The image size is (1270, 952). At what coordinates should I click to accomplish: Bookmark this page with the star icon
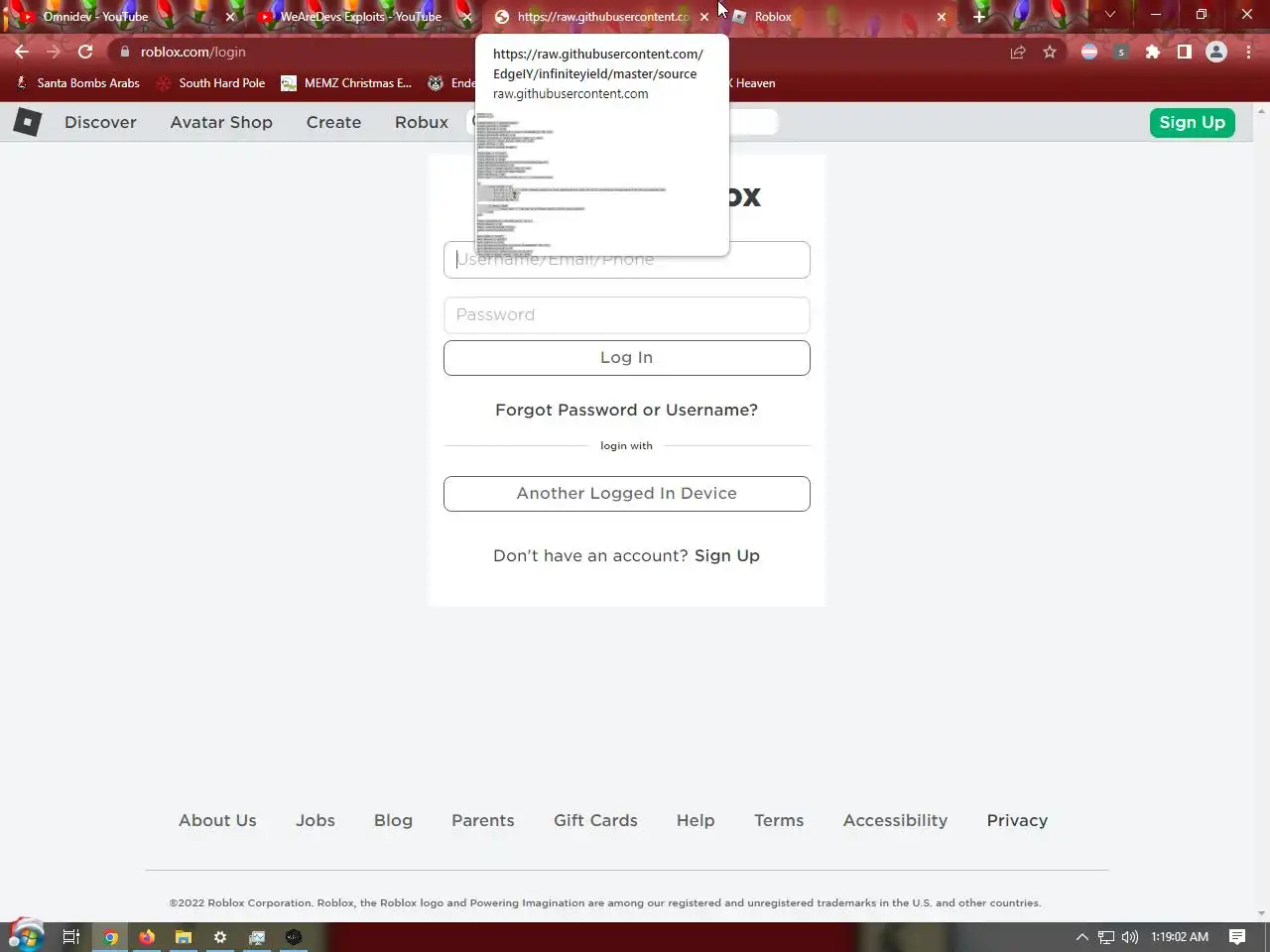click(x=1050, y=52)
